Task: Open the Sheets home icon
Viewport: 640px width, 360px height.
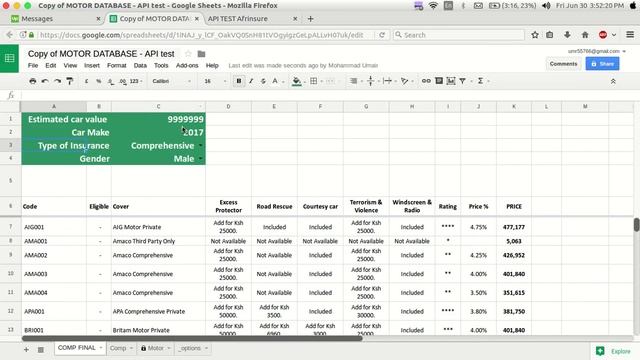Action: click(9, 58)
